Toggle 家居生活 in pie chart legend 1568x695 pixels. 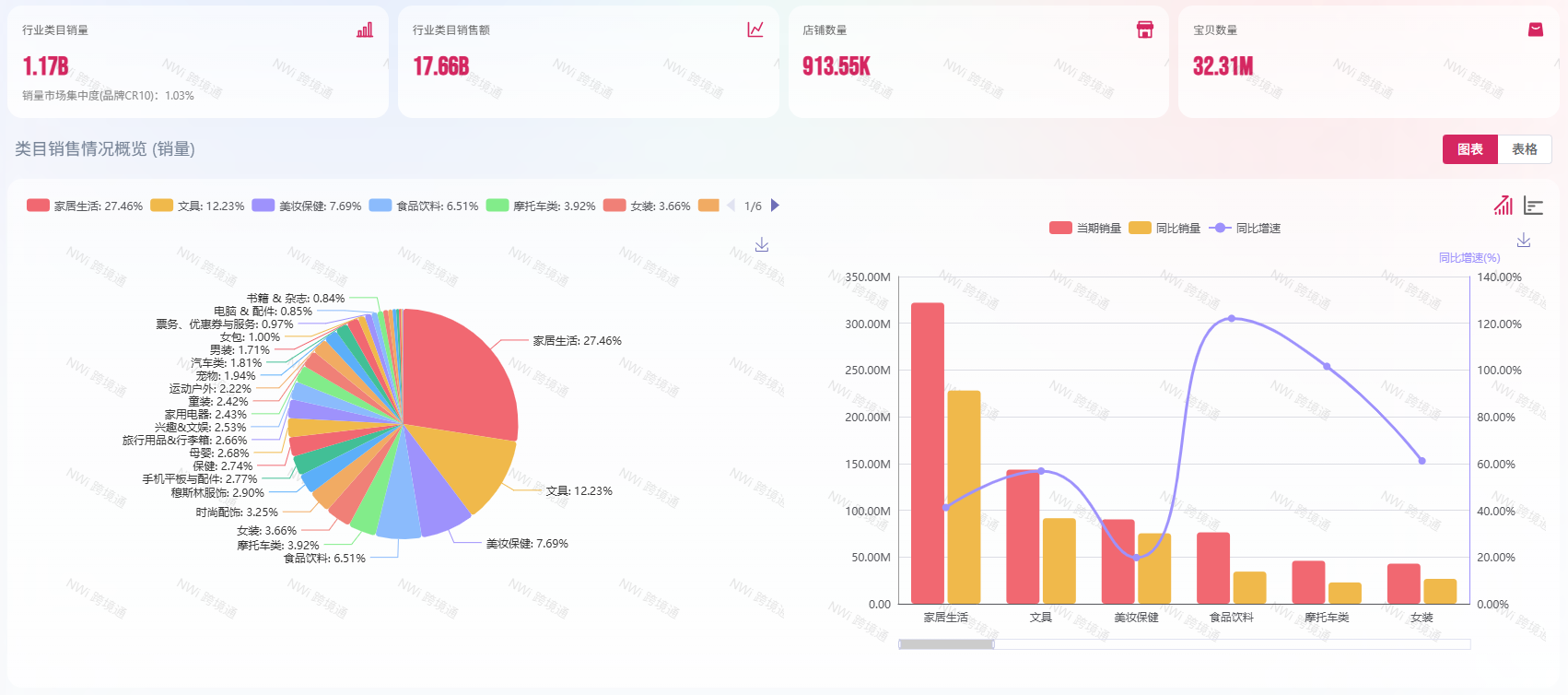pos(85,206)
